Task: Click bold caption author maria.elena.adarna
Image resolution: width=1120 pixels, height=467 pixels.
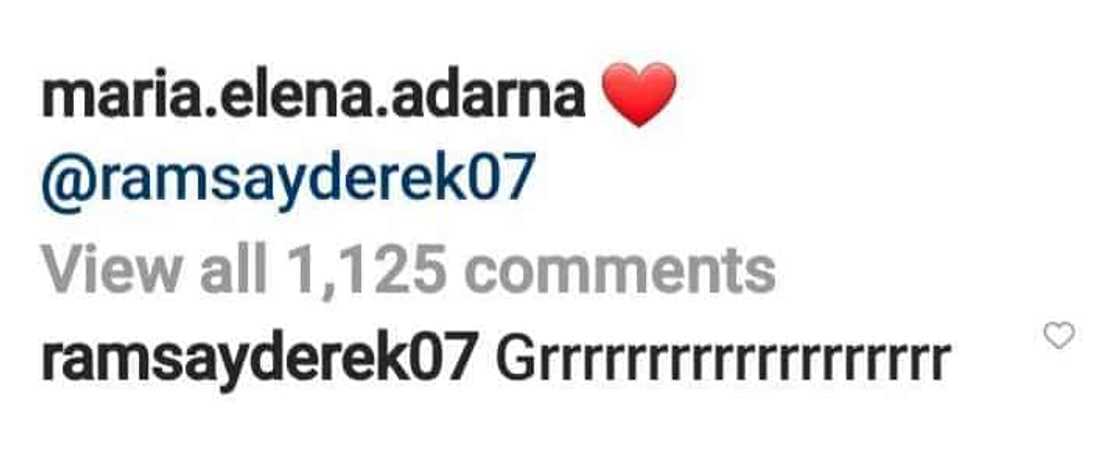Action: point(314,98)
